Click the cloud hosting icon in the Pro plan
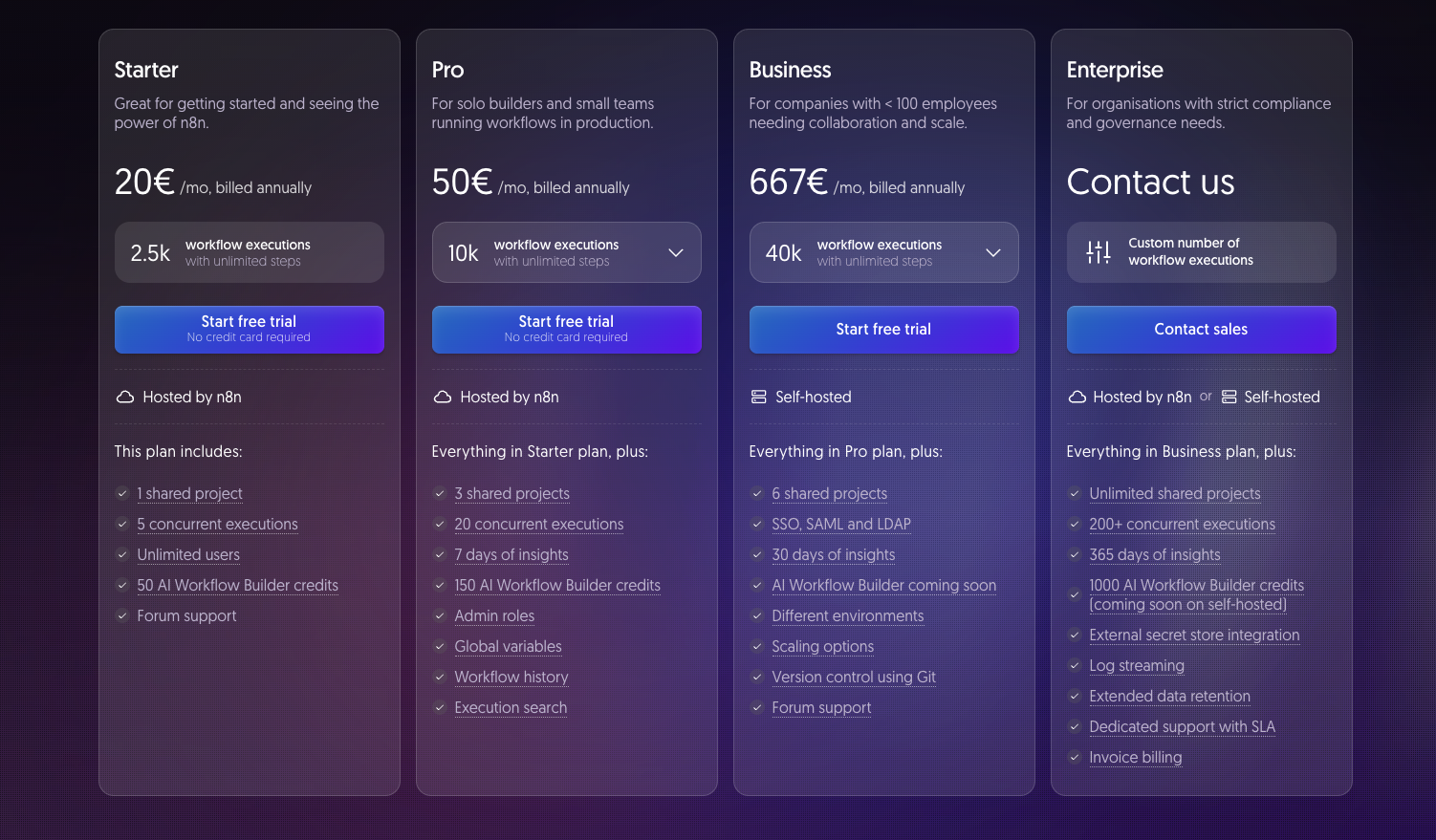The image size is (1436, 840). [443, 397]
